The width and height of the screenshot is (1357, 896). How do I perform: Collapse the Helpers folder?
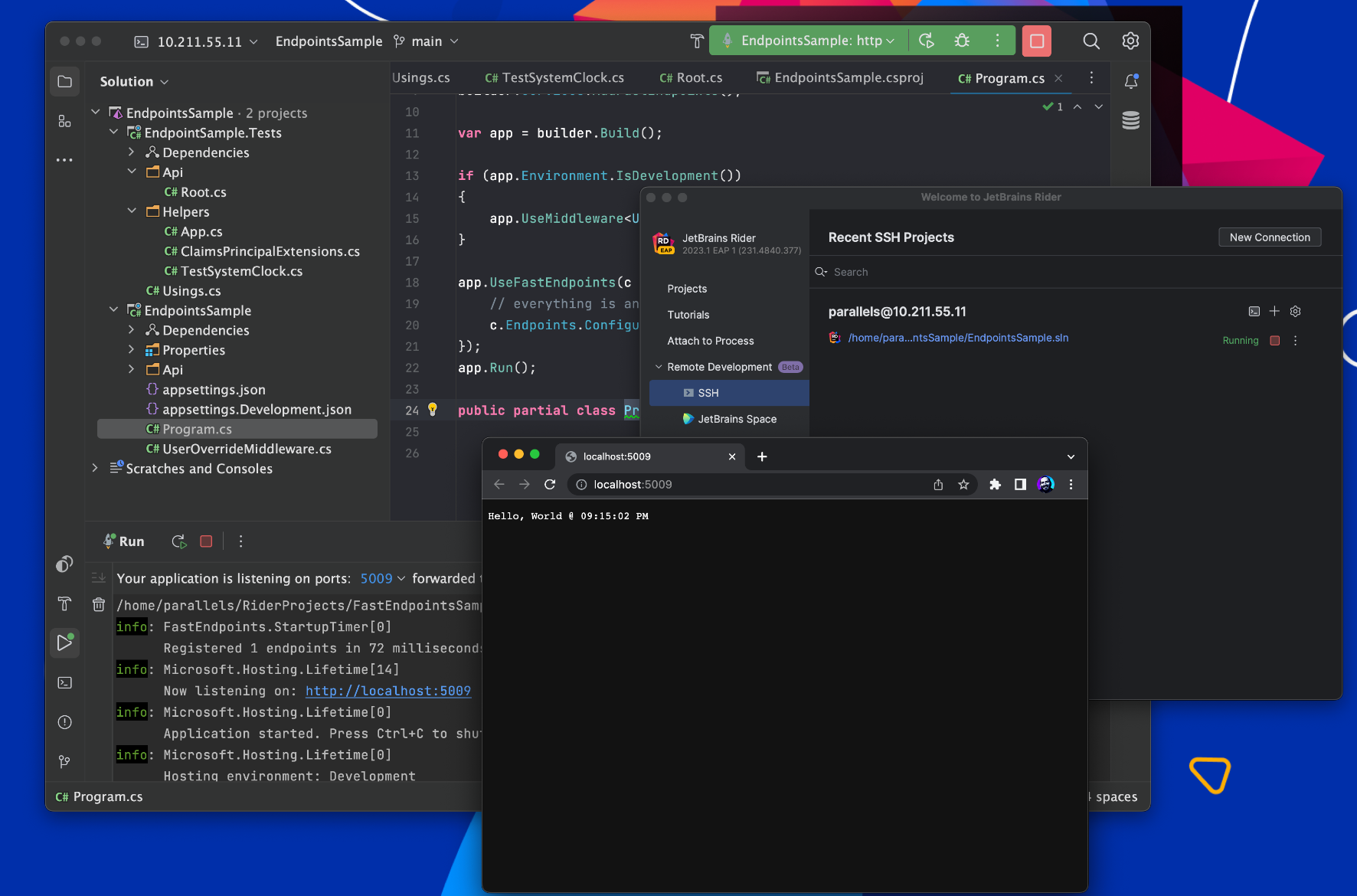point(132,211)
